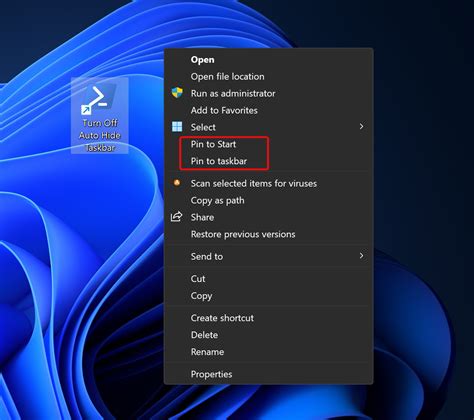This screenshot has height=420, width=474.
Task: Click the Turn Off Auto Hide Taskbar label text
Action: tap(100, 135)
